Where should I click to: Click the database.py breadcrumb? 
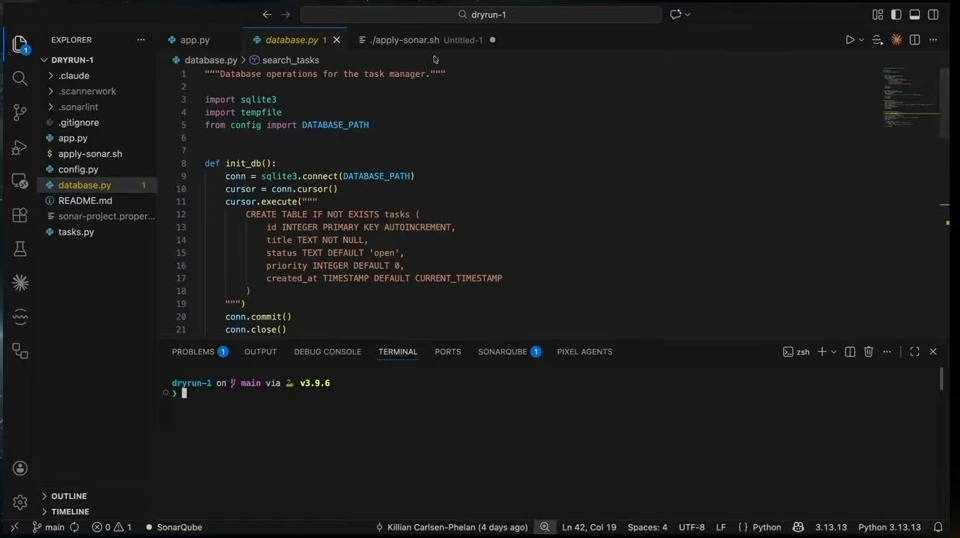[210, 60]
